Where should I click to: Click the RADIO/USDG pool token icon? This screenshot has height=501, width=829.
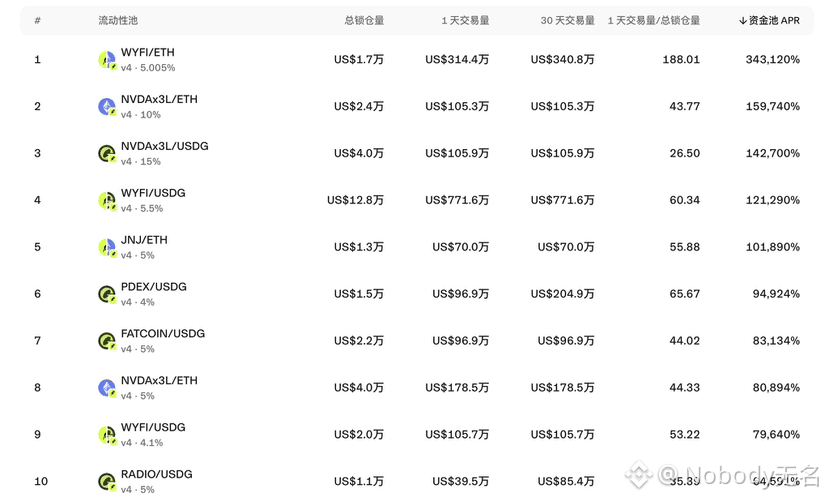(107, 481)
